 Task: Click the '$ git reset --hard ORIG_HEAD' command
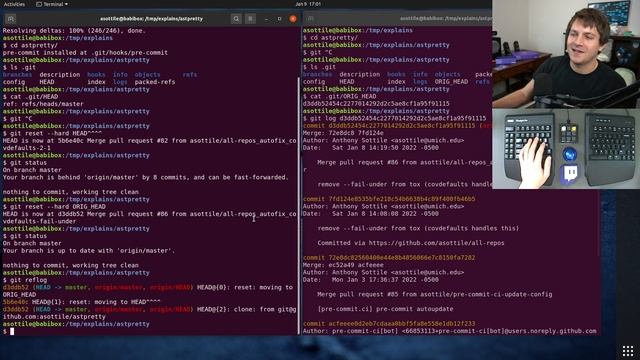click(x=54, y=207)
